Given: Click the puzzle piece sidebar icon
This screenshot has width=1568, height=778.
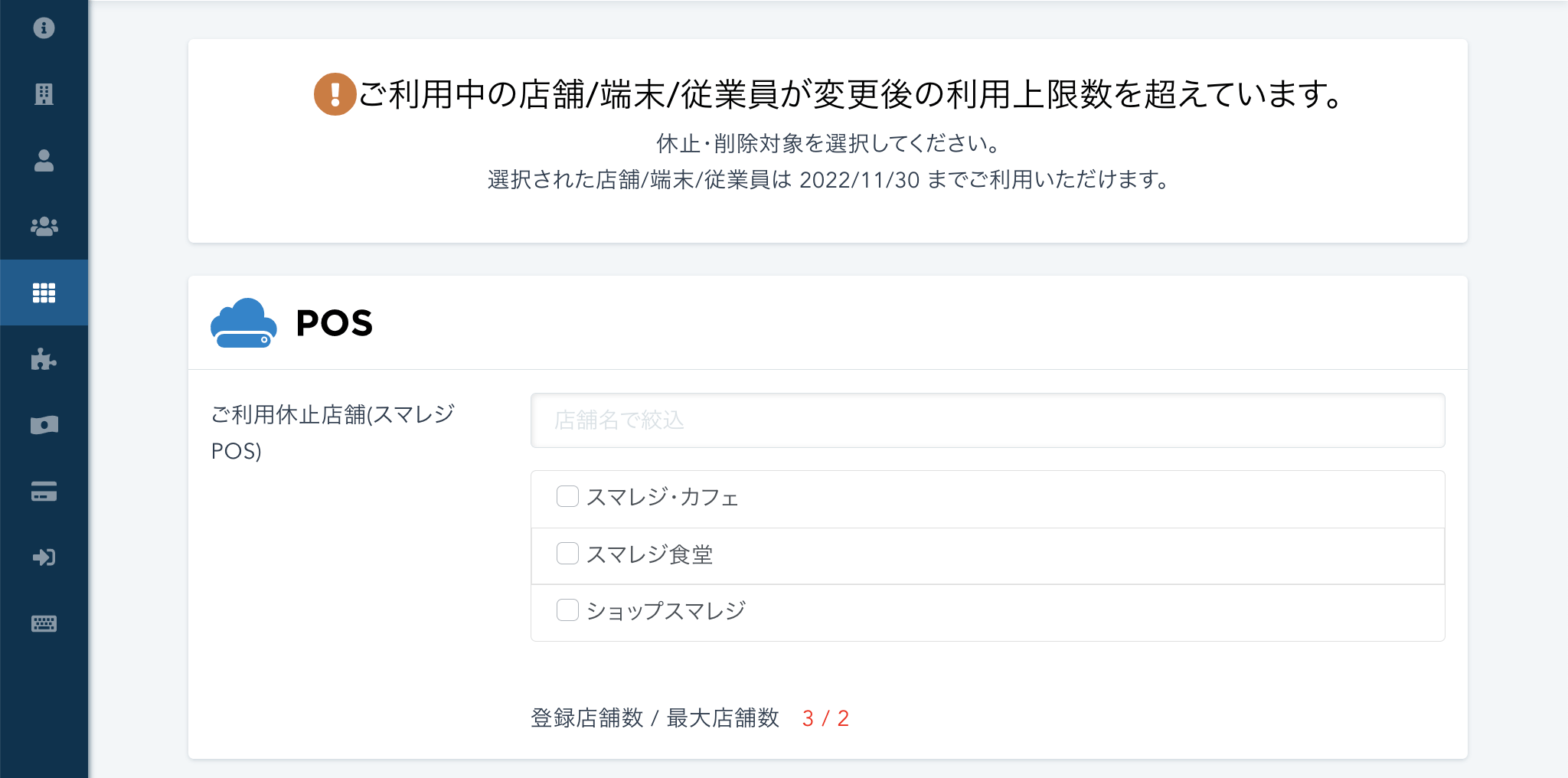Looking at the screenshot, I should (44, 358).
